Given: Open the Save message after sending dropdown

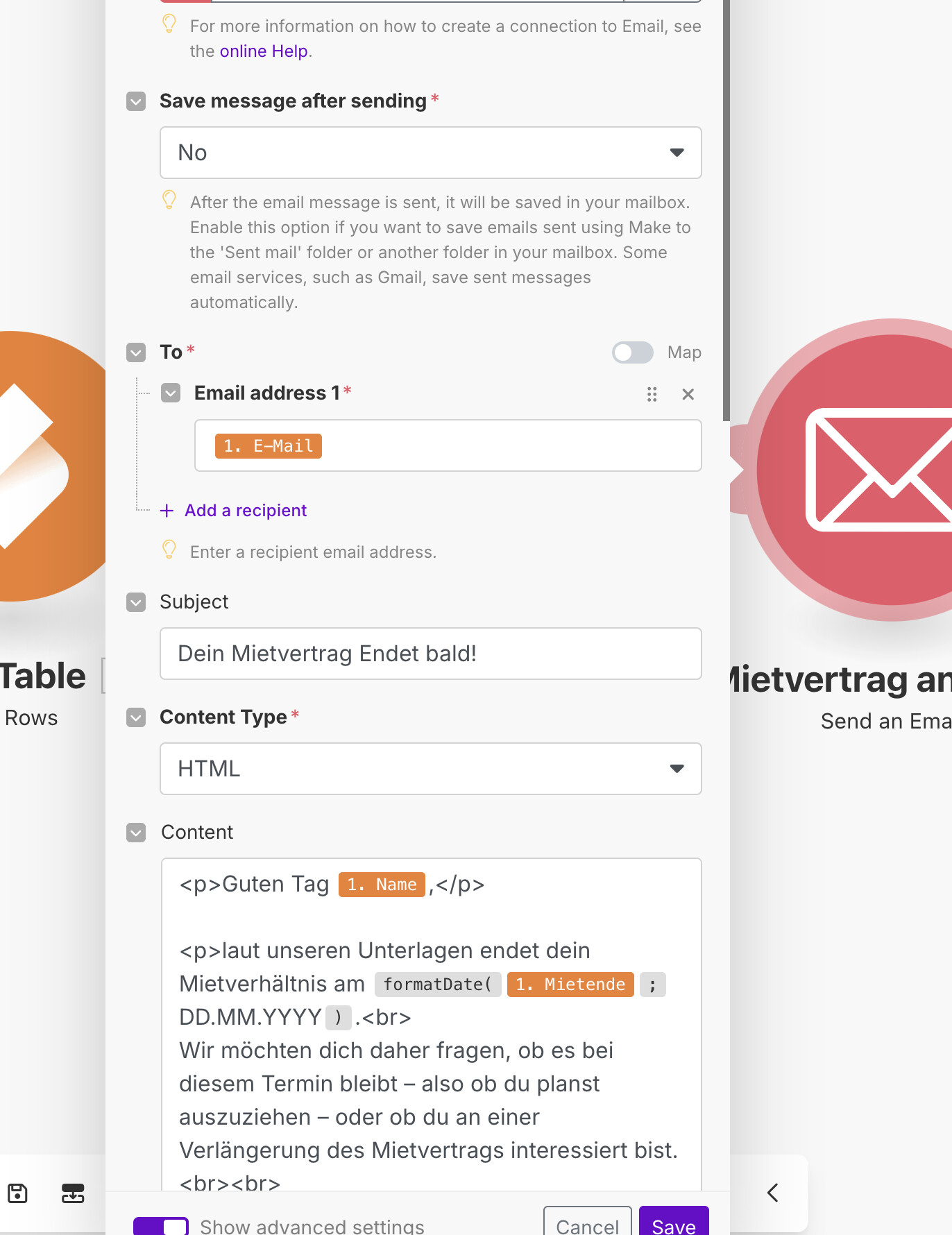Looking at the screenshot, I should 430,153.
